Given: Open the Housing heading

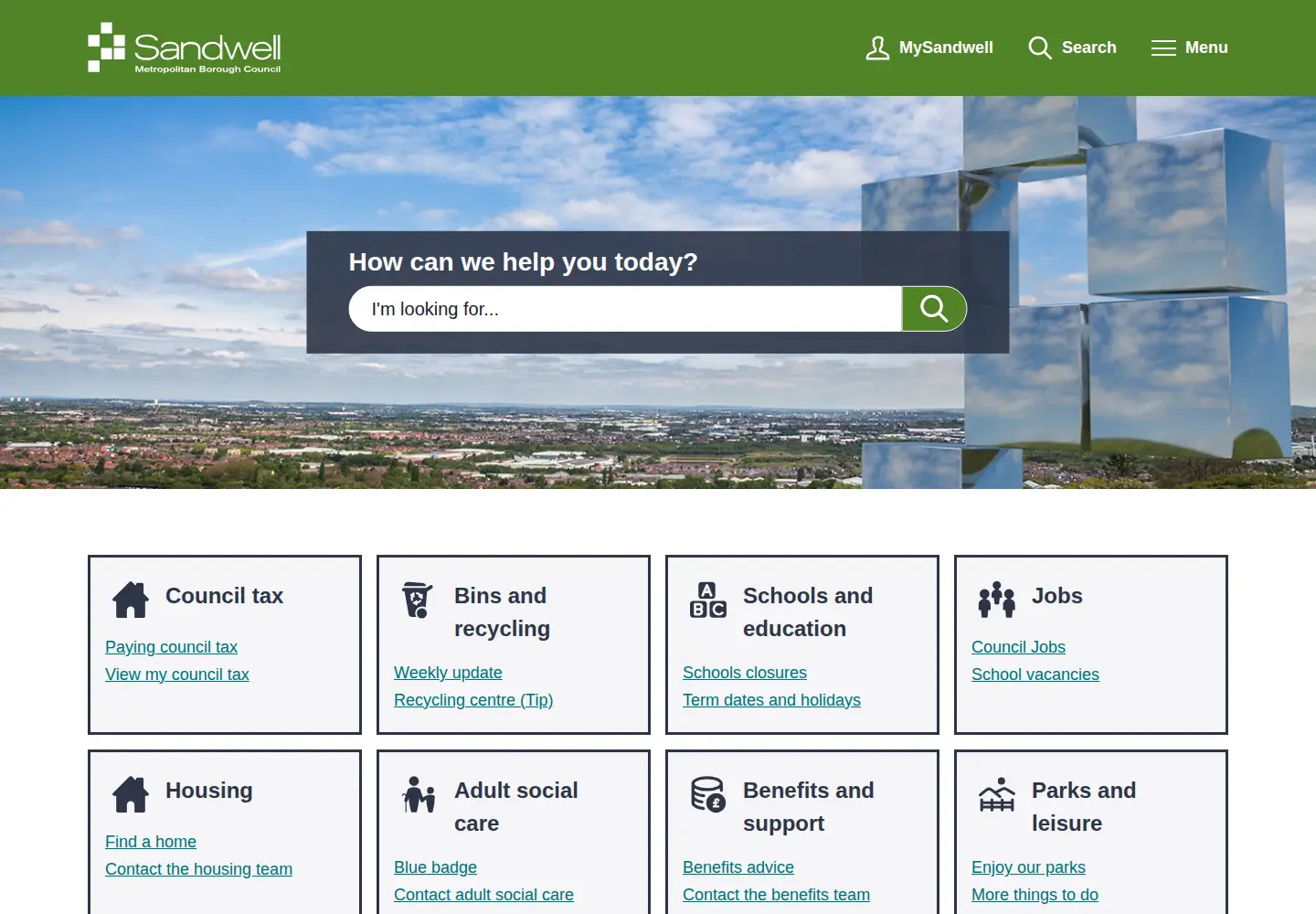Looking at the screenshot, I should pos(209,791).
